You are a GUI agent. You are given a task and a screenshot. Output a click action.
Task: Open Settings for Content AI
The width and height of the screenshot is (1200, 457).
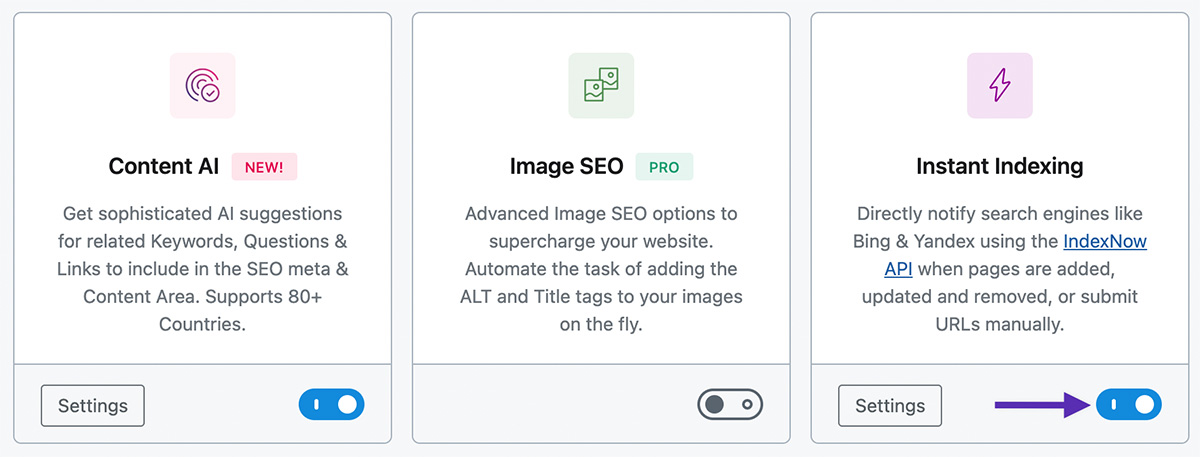point(93,405)
